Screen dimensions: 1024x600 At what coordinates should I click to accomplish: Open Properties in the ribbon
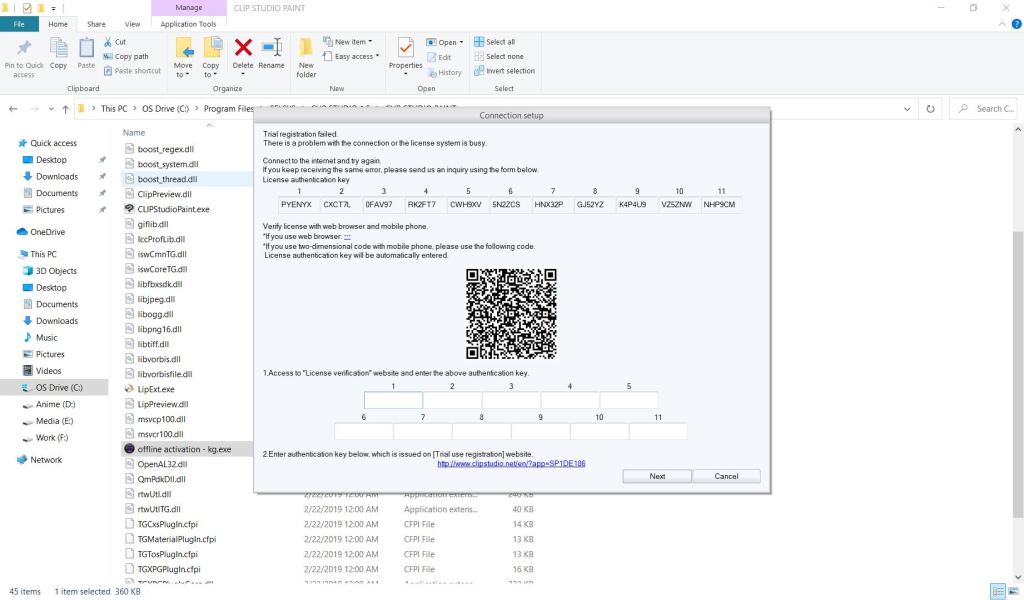(x=405, y=54)
